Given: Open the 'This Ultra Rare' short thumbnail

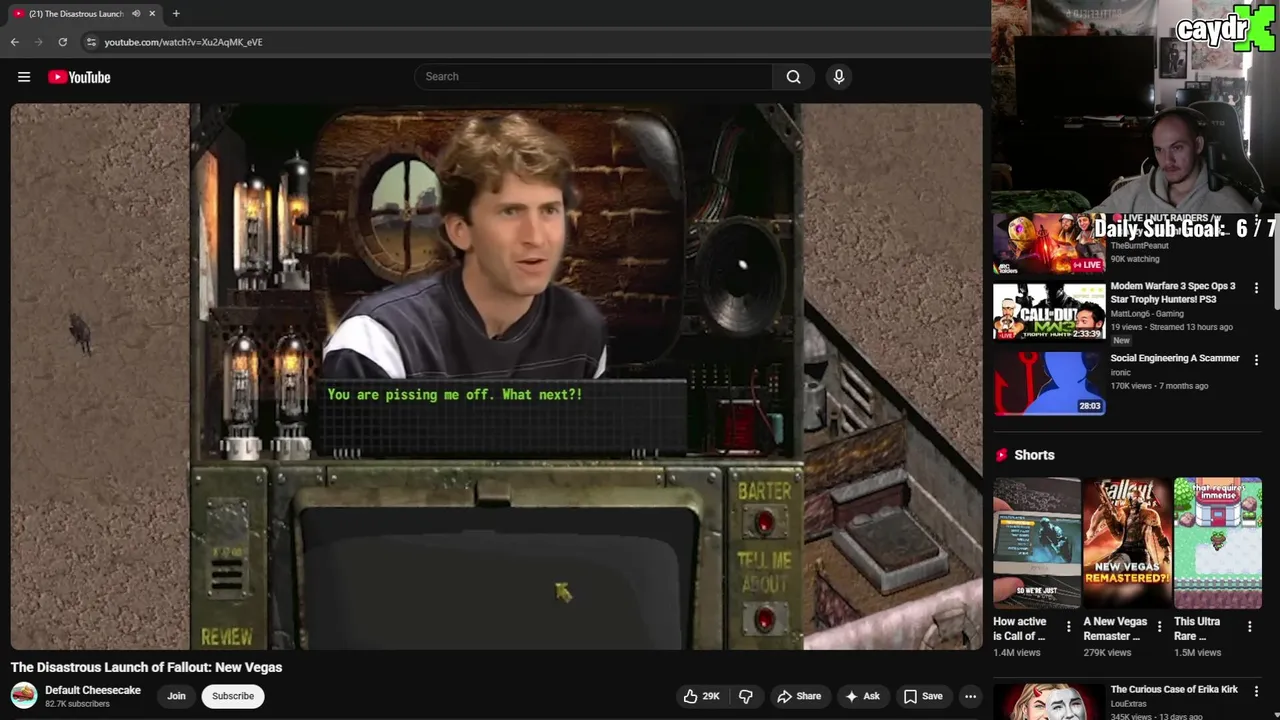Looking at the screenshot, I should [1218, 543].
